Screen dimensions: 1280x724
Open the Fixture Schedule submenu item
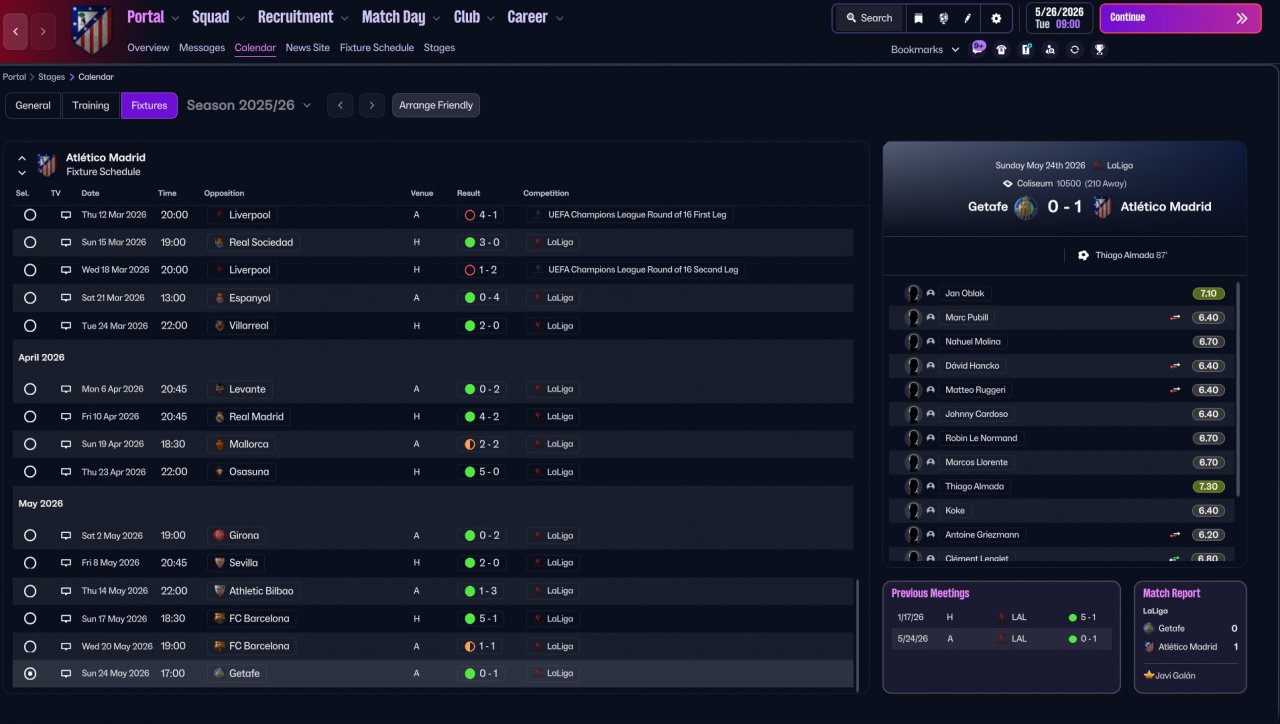(x=376, y=48)
